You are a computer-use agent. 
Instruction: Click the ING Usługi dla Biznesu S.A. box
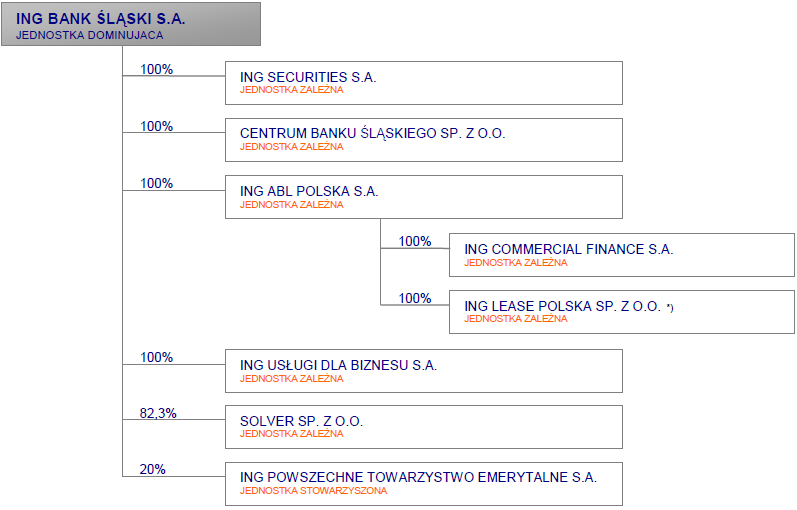click(x=424, y=371)
